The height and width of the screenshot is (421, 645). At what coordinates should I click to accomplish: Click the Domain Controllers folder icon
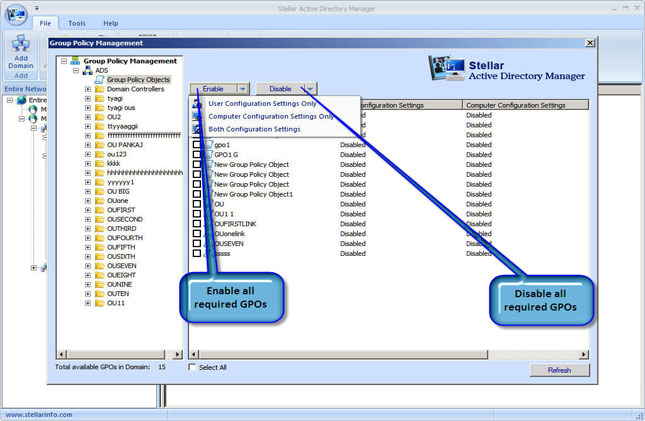click(99, 89)
